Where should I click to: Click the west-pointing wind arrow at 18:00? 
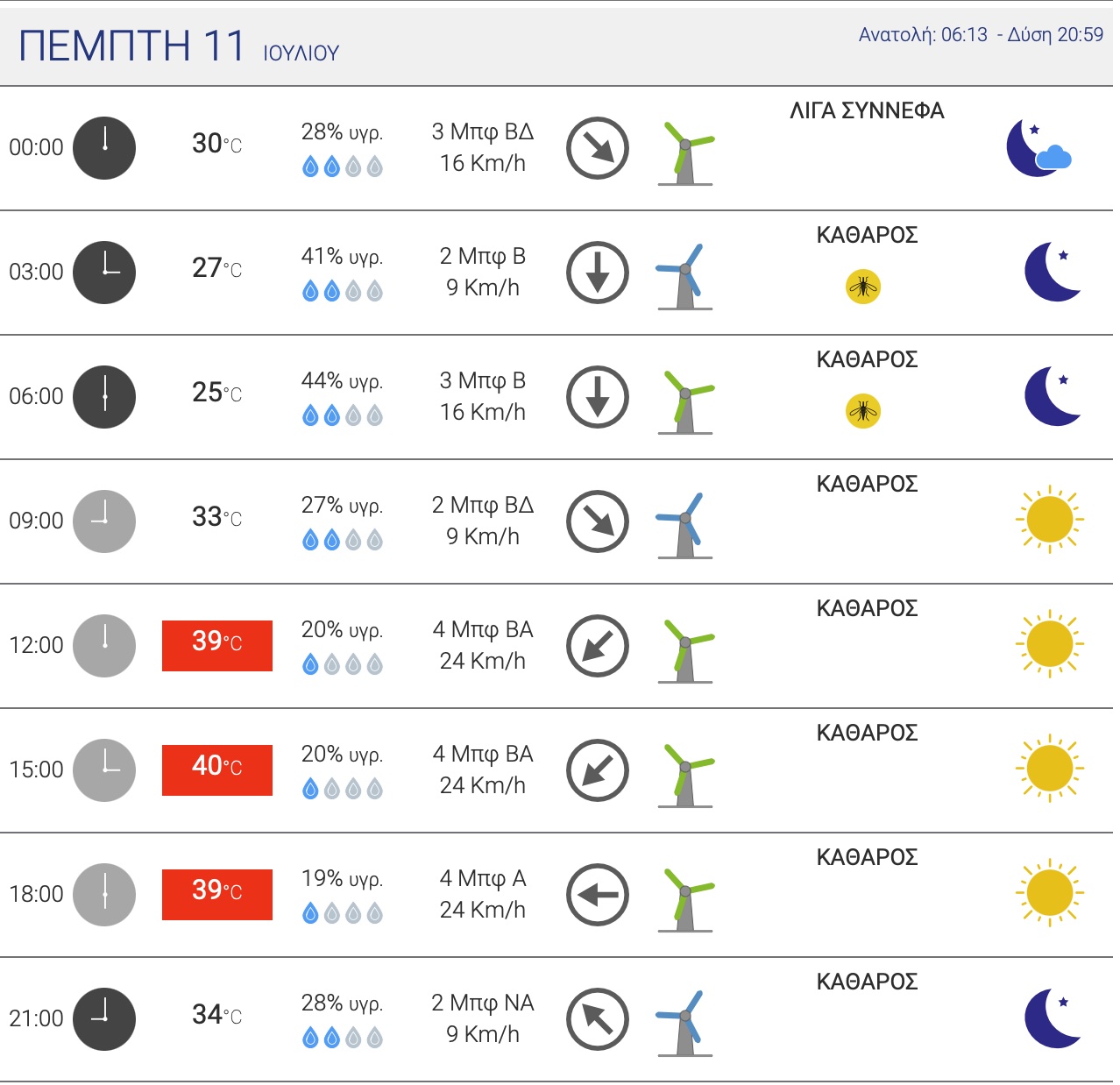pyautogui.click(x=598, y=895)
